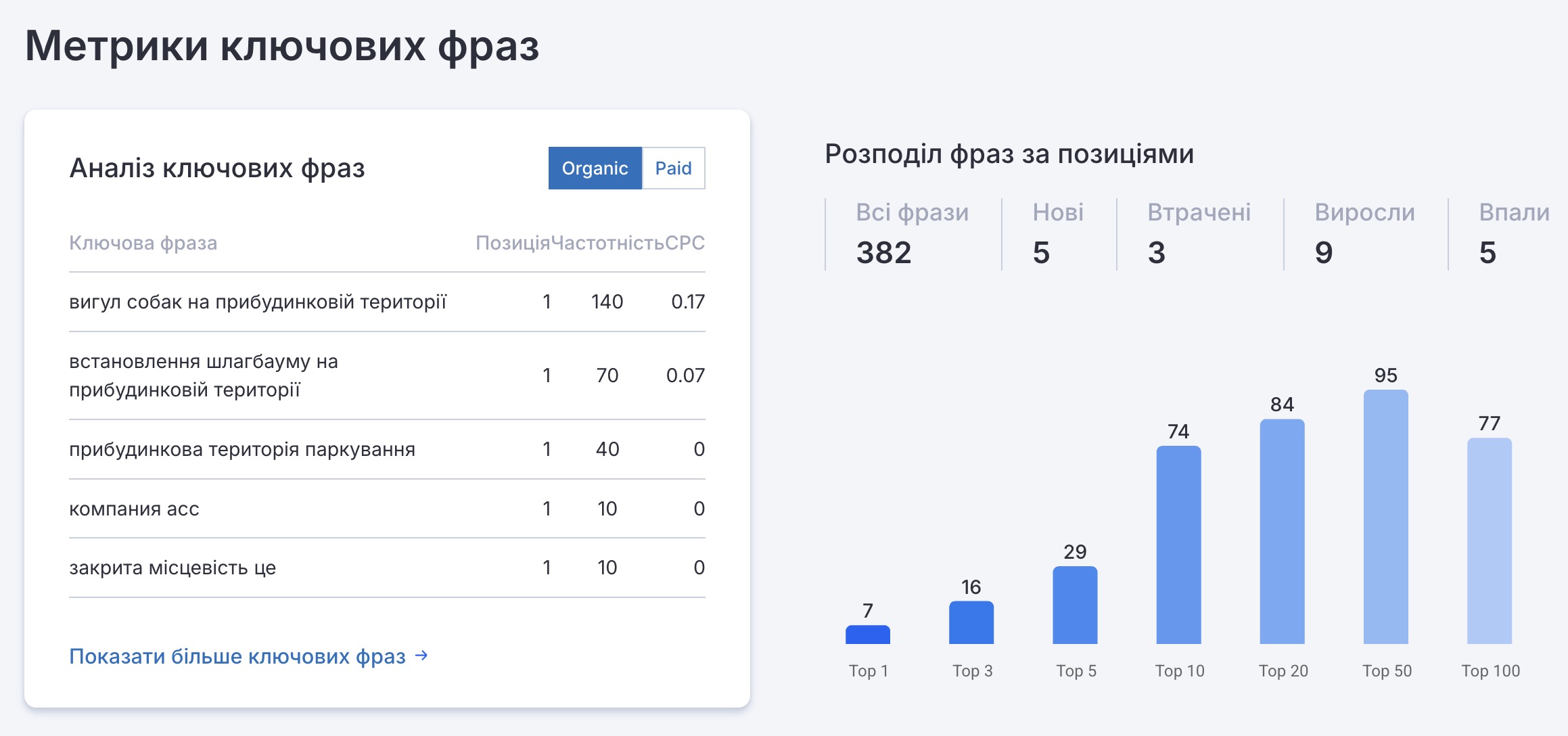Image resolution: width=1568 pixels, height=736 pixels.
Task: Click the Top 5 bar showing 29
Action: (x=1075, y=605)
